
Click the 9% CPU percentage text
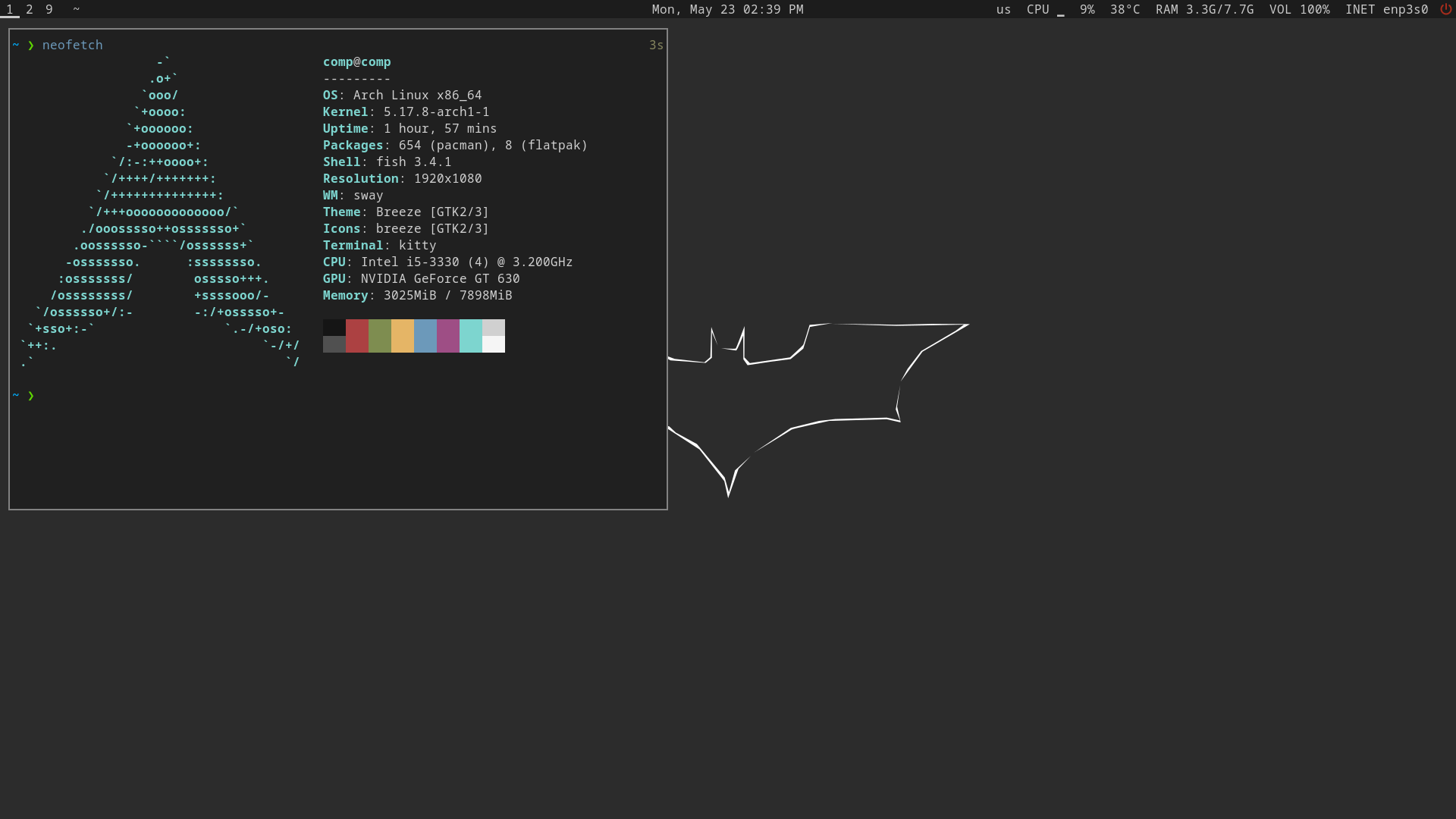[1087, 9]
